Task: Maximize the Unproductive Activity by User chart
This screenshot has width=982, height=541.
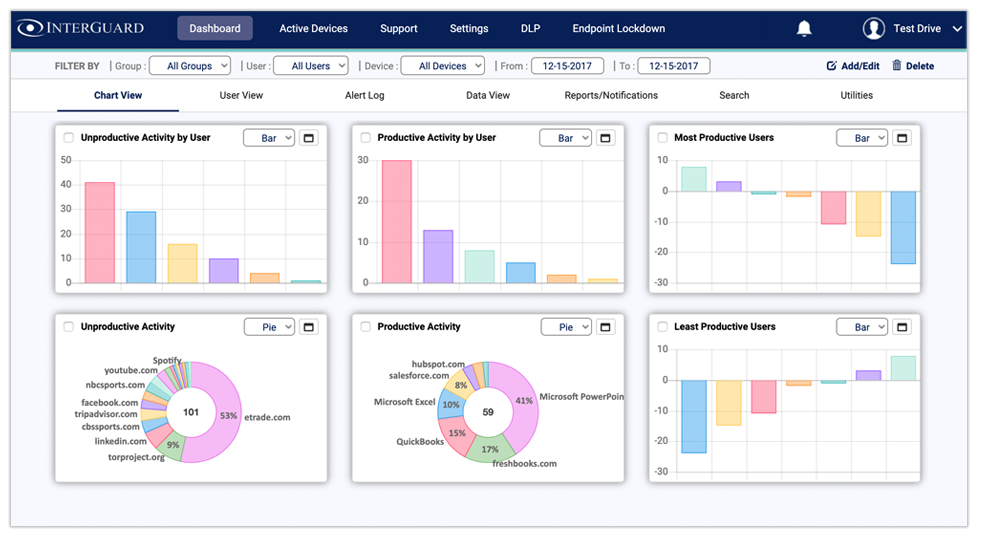Action: point(309,138)
